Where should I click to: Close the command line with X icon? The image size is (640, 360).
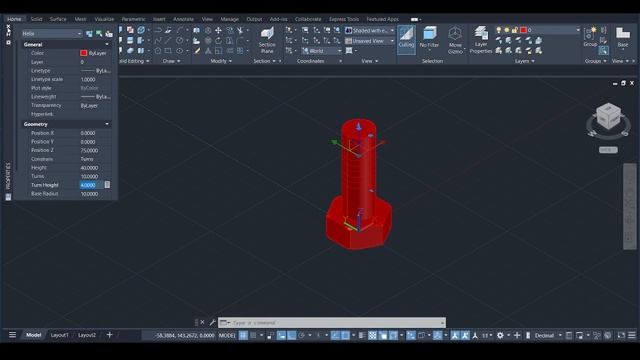(x=202, y=322)
